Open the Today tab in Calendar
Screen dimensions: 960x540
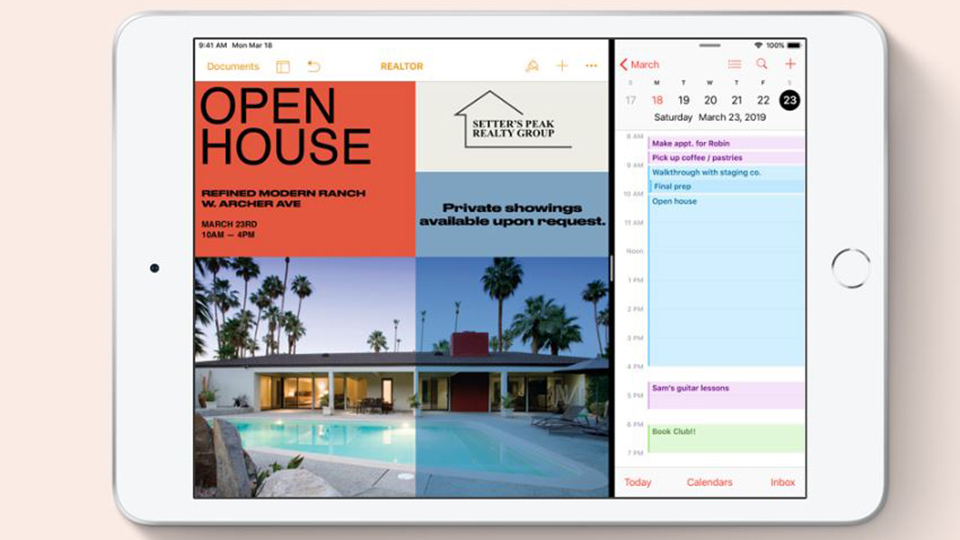(x=637, y=482)
